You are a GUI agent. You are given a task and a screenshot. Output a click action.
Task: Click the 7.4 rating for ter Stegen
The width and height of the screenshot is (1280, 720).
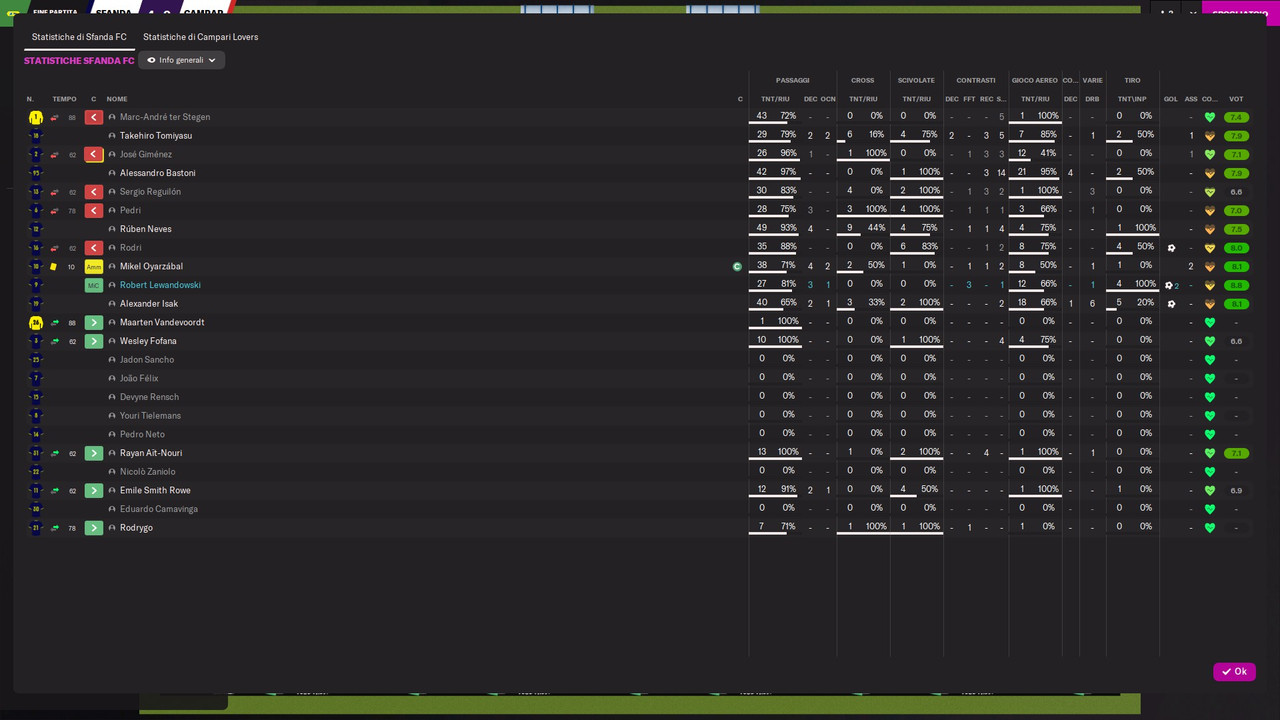pyautogui.click(x=1236, y=117)
